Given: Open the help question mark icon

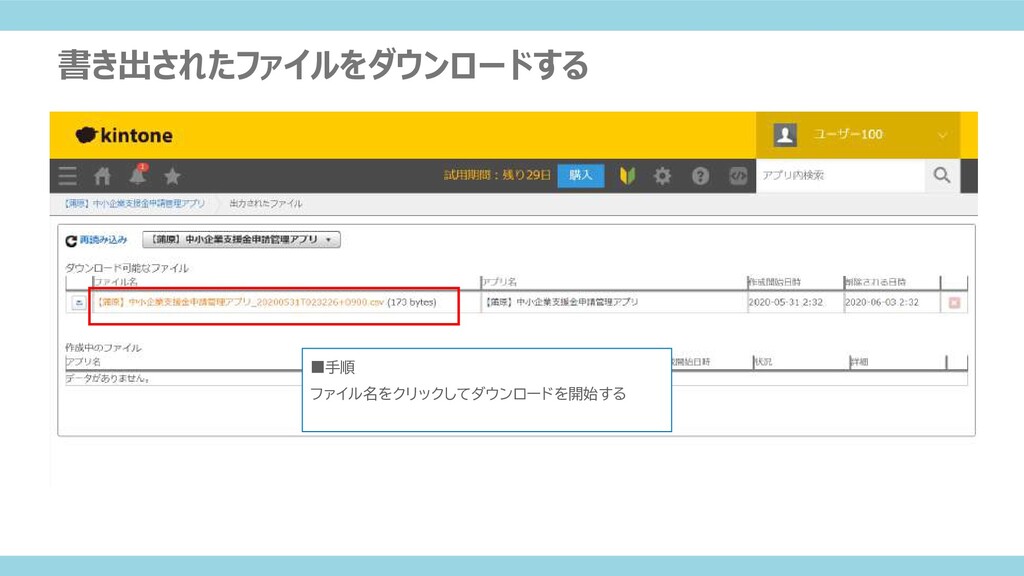Looking at the screenshot, I should coord(700,176).
